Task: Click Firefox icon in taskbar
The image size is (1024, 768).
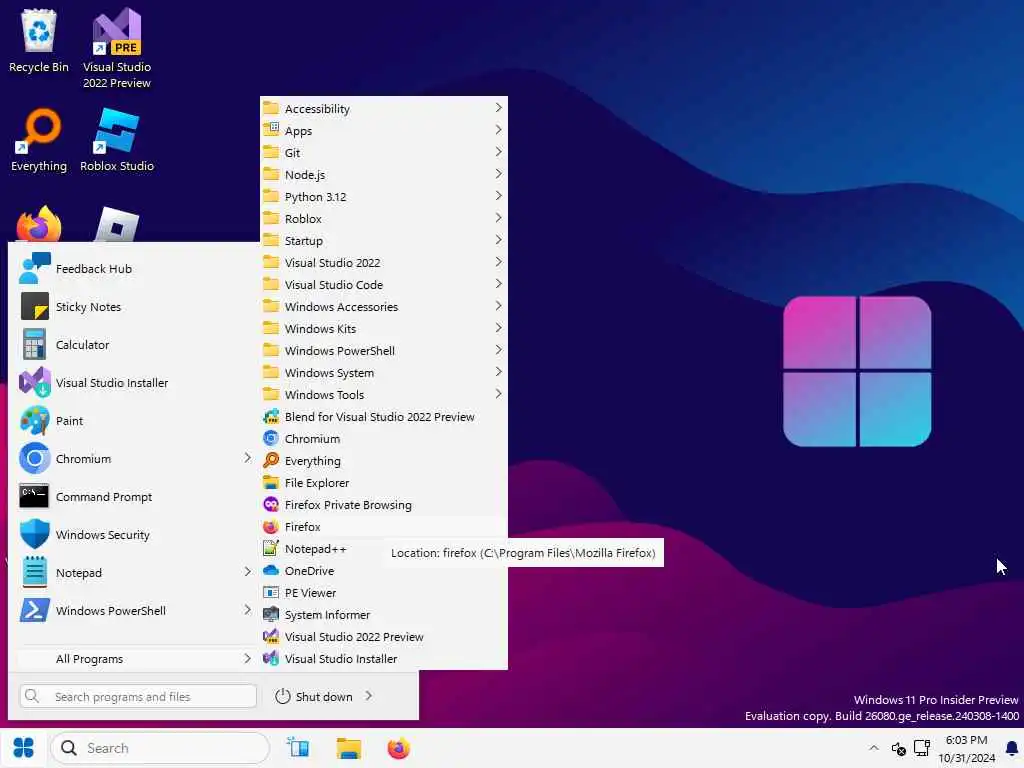Action: point(398,748)
